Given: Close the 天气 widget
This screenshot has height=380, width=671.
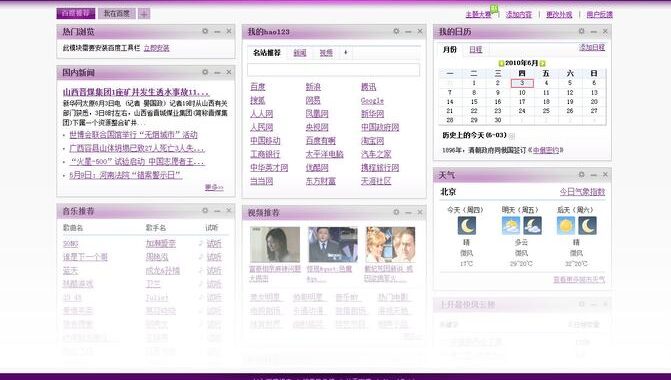Looking at the screenshot, I should tap(605, 175).
